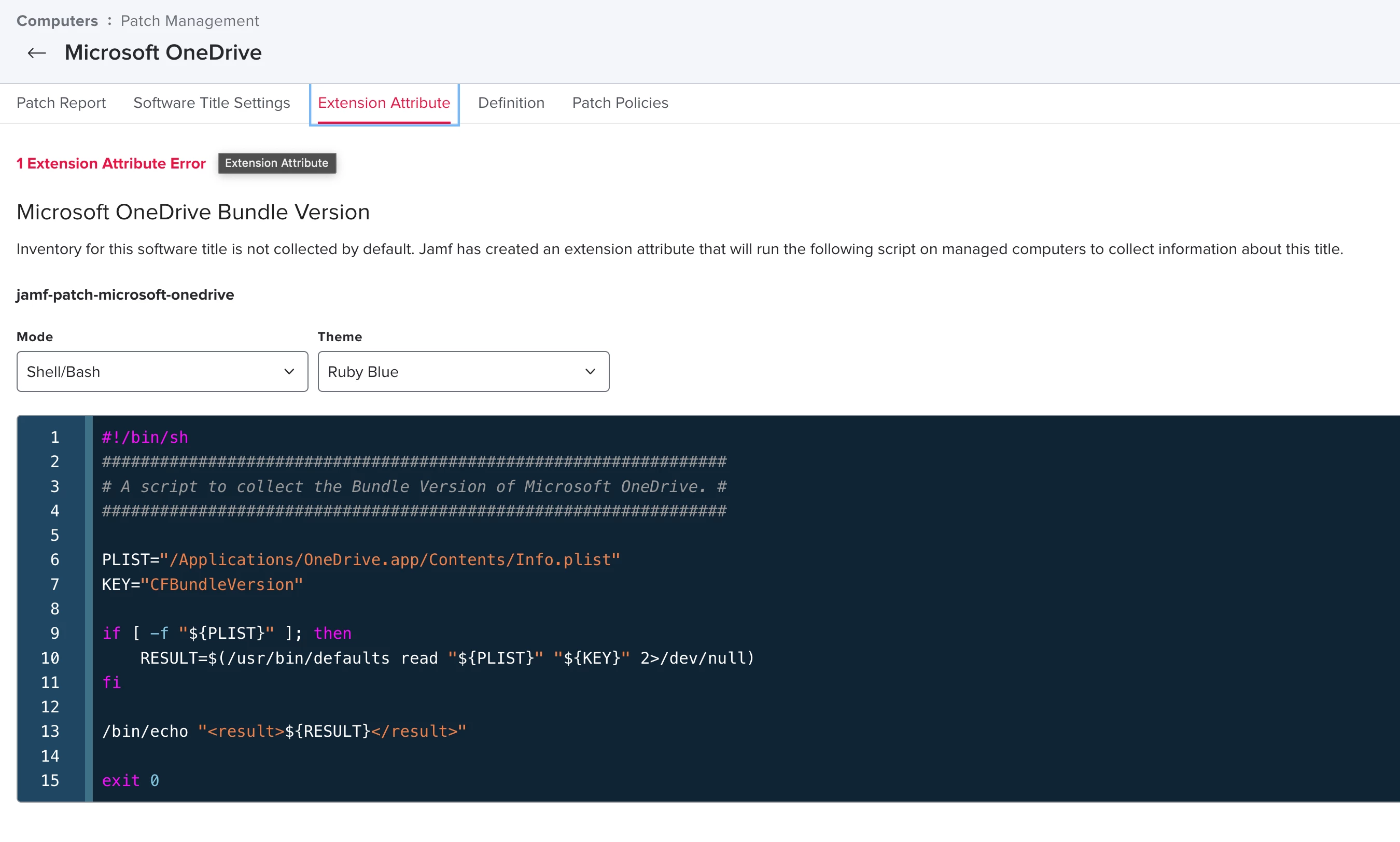This screenshot has height=842, width=1400.
Task: Click the Extension Attribute tooltip badge
Action: pyautogui.click(x=277, y=163)
